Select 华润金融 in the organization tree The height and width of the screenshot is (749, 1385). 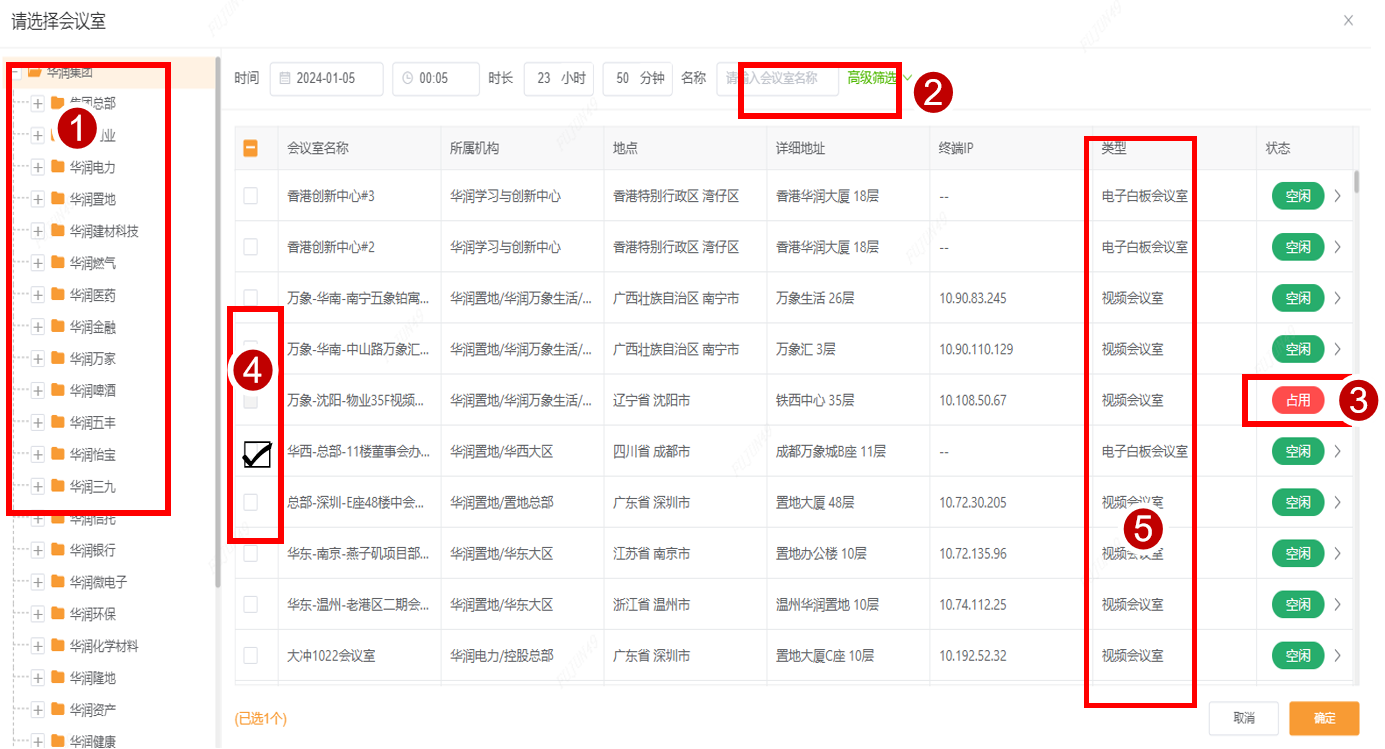(92, 327)
